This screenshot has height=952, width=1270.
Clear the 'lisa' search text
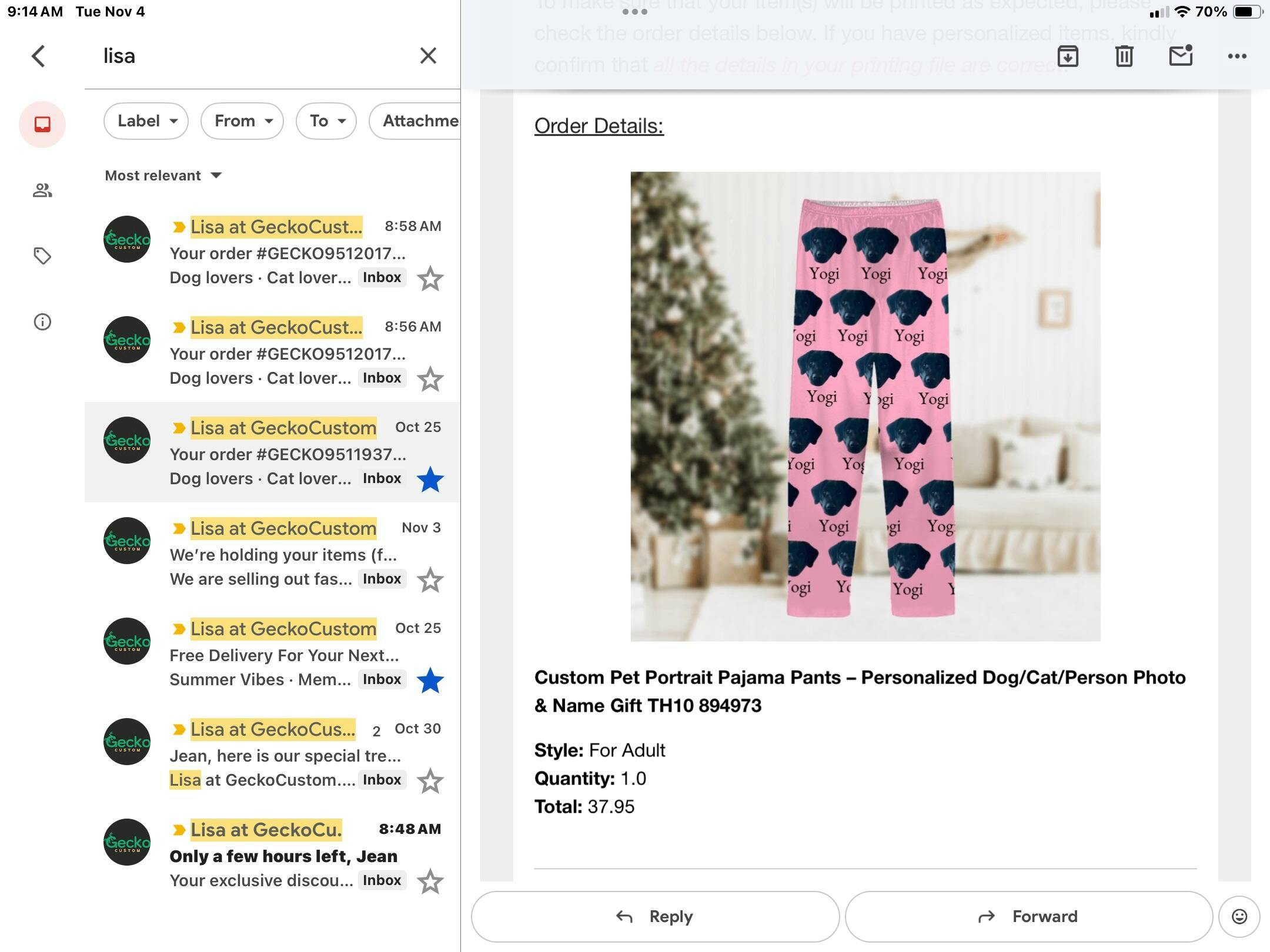pos(428,56)
